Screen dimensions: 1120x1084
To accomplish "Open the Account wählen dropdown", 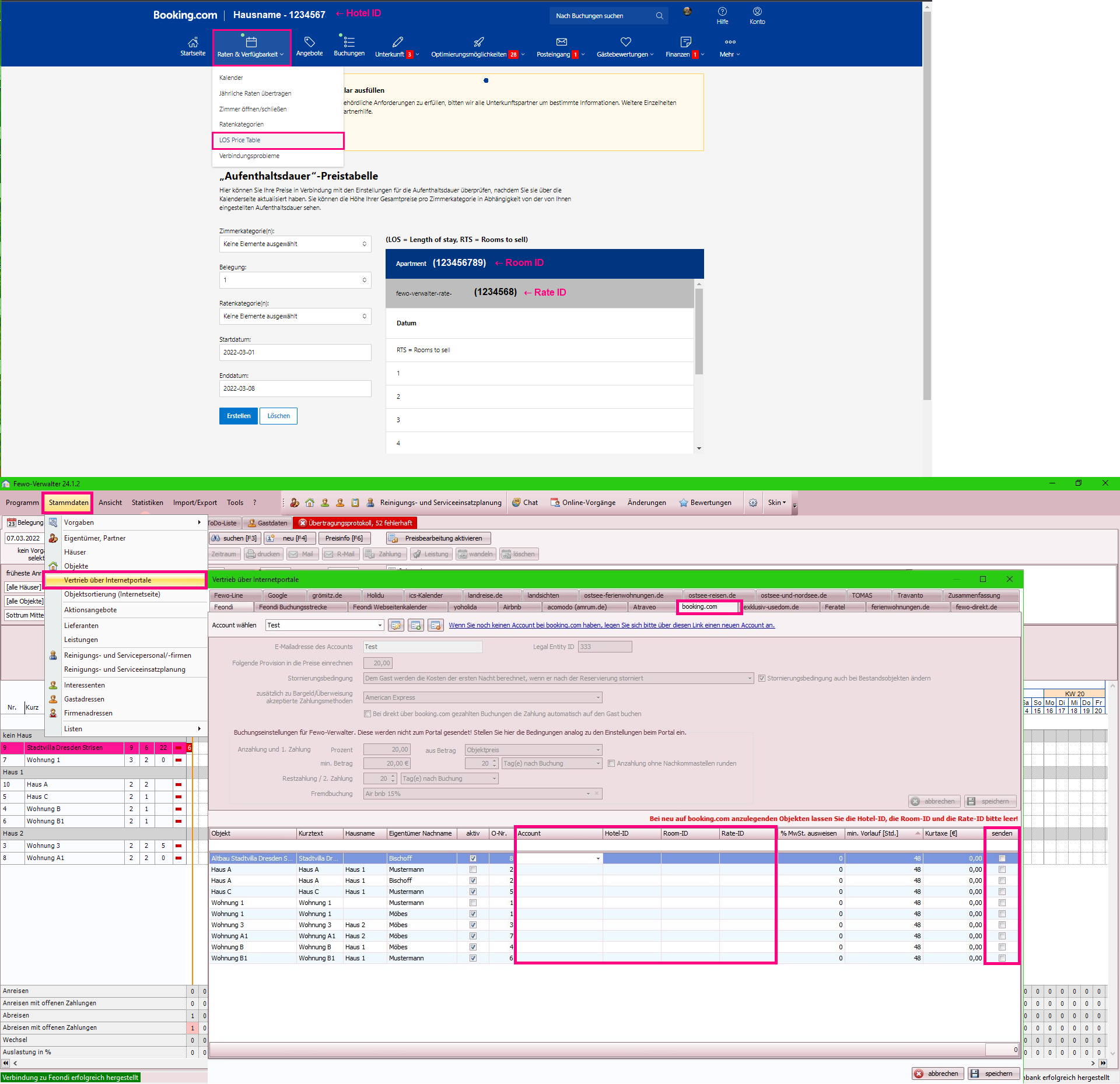I will [x=380, y=625].
